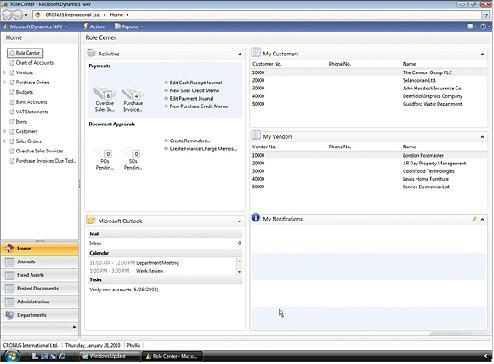Collapse the My Vendors part
This screenshot has width=494, height=364.
pyautogui.click(x=482, y=137)
